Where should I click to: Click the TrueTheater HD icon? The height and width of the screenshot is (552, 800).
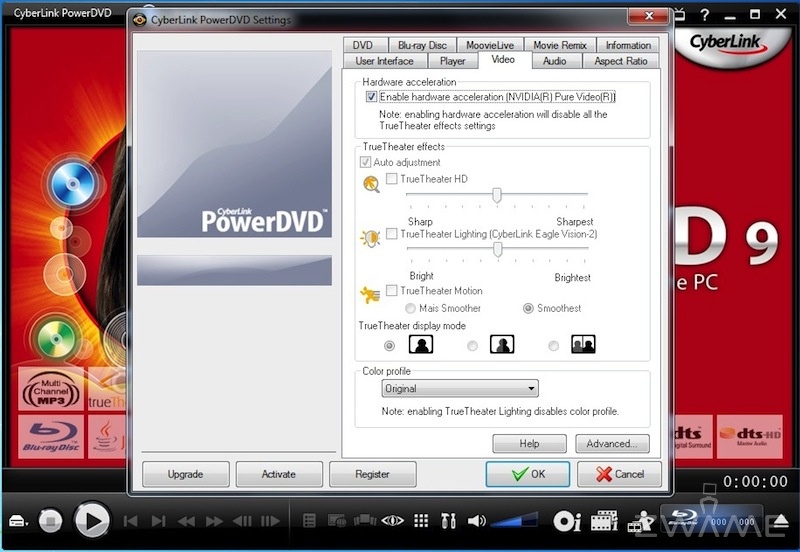(371, 184)
